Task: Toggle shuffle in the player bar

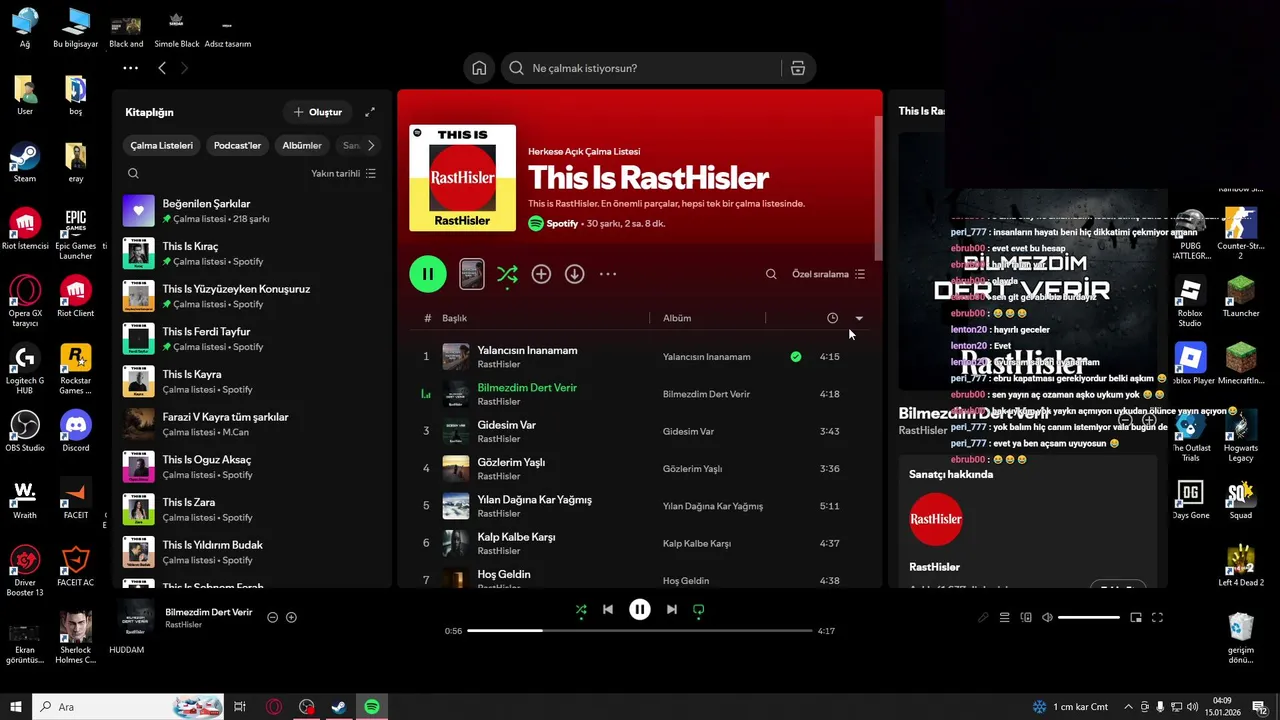Action: tap(581, 609)
